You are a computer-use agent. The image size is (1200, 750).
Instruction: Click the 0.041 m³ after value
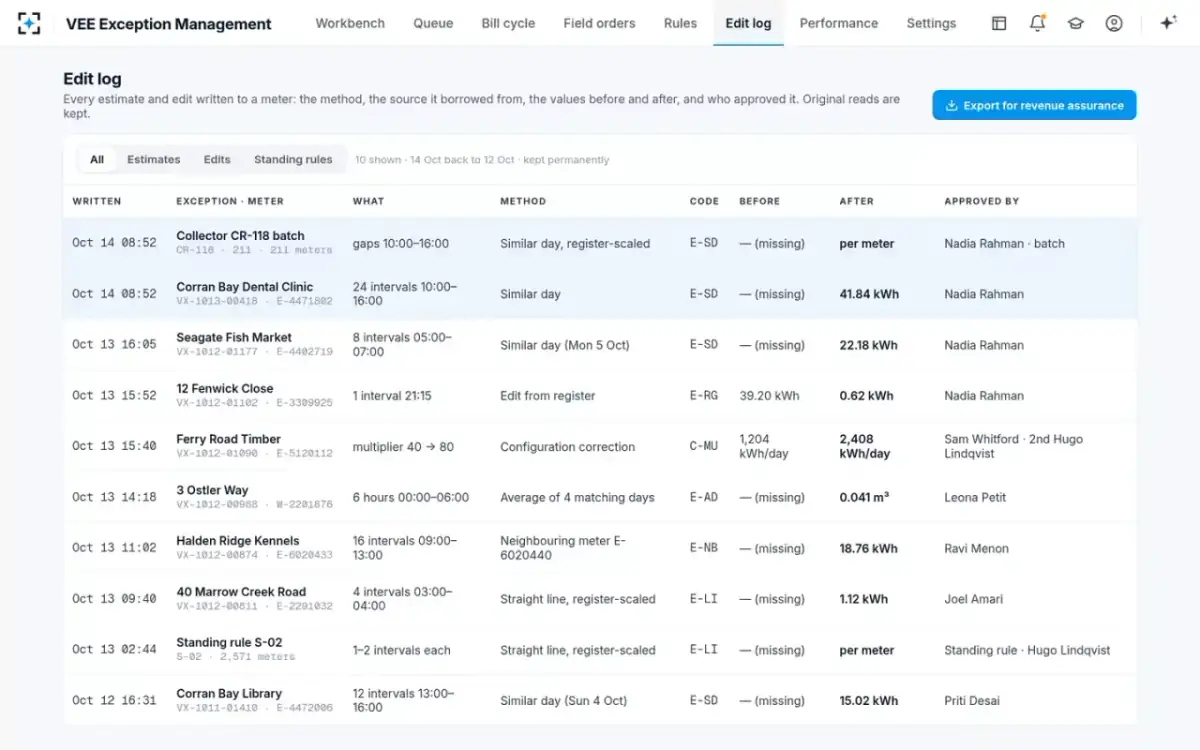864,497
